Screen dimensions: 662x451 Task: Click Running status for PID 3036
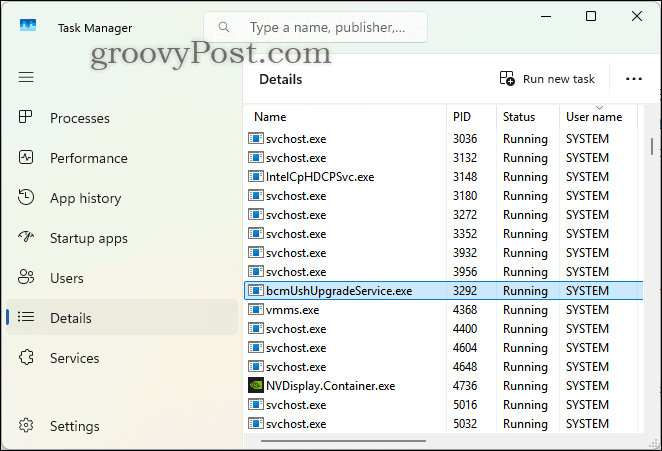tap(525, 139)
